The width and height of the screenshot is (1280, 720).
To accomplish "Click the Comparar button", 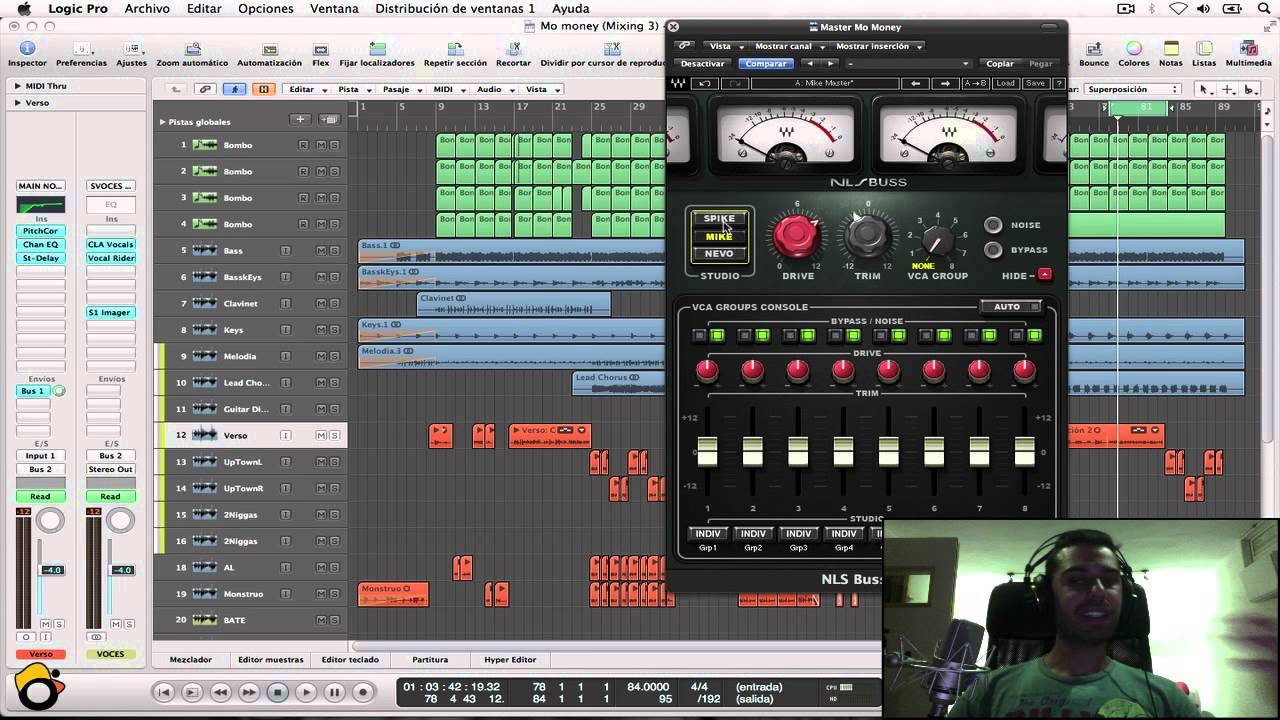I will [x=766, y=64].
